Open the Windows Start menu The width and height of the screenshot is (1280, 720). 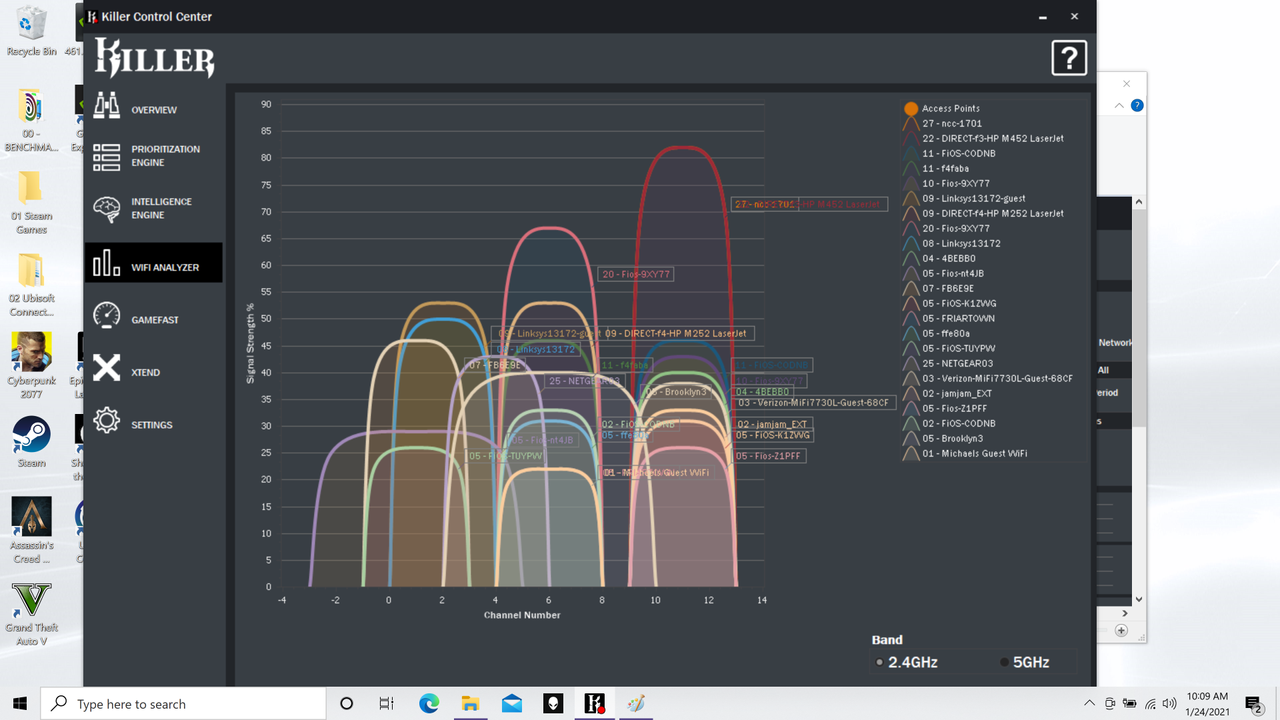pos(20,703)
